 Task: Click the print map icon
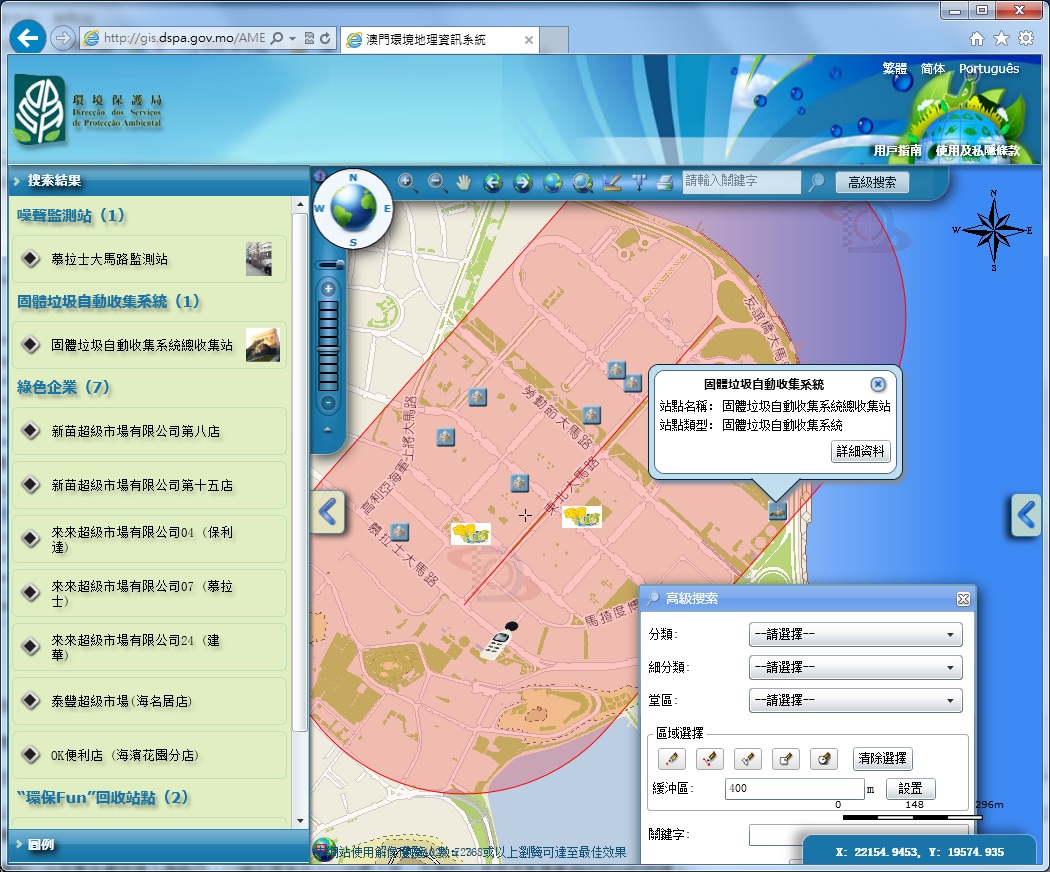click(664, 182)
